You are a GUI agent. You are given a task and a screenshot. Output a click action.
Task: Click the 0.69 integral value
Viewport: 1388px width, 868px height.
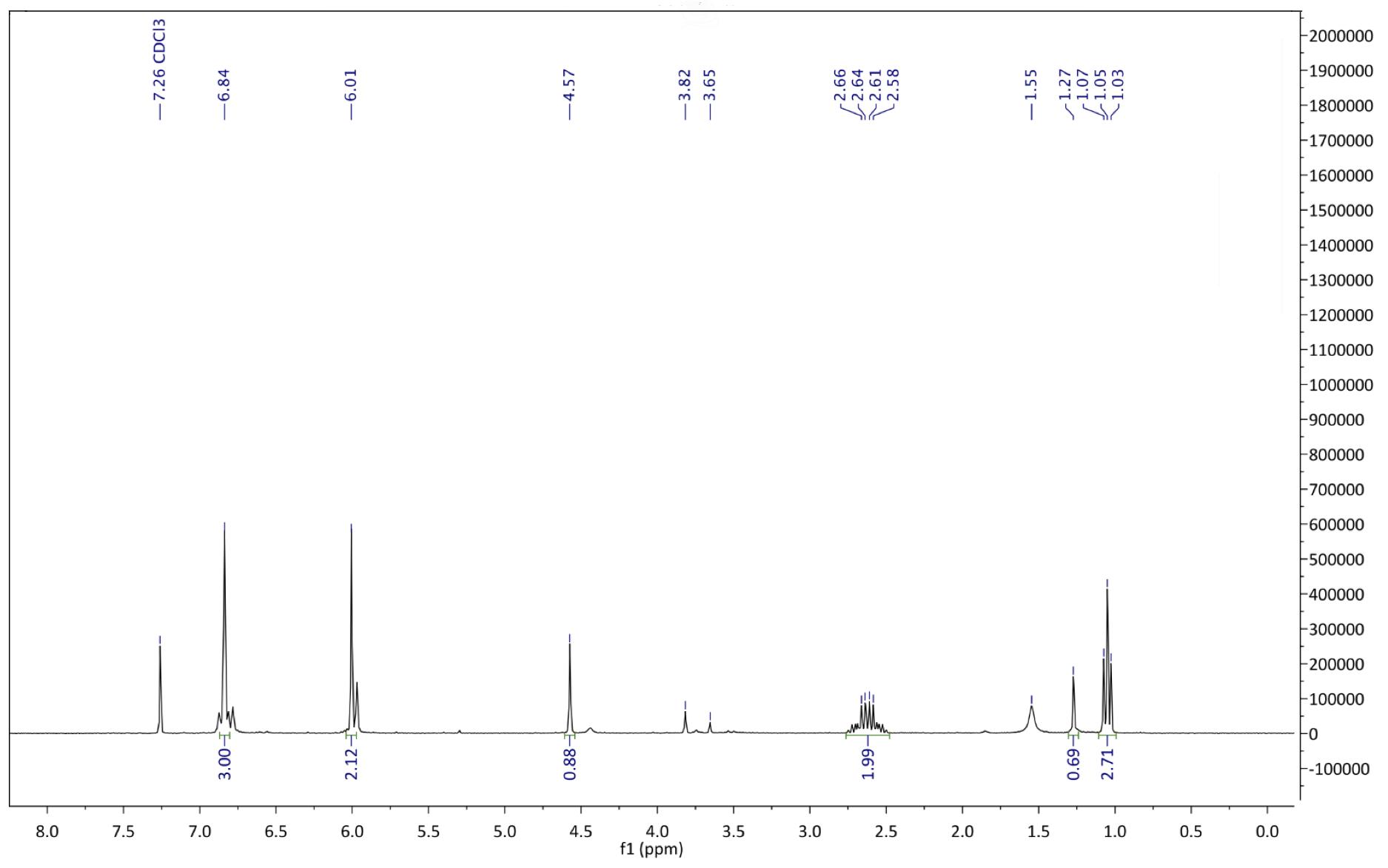1073,764
